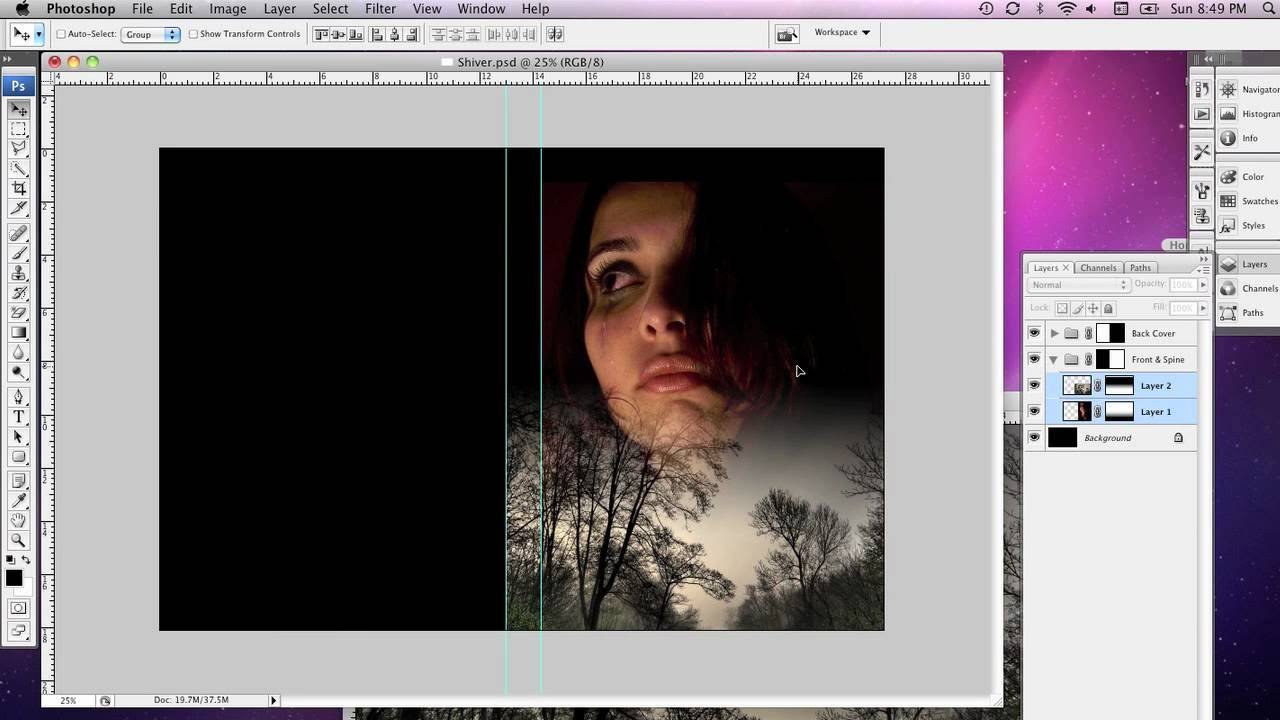Open Auto-Select Group dropdown

point(151,34)
